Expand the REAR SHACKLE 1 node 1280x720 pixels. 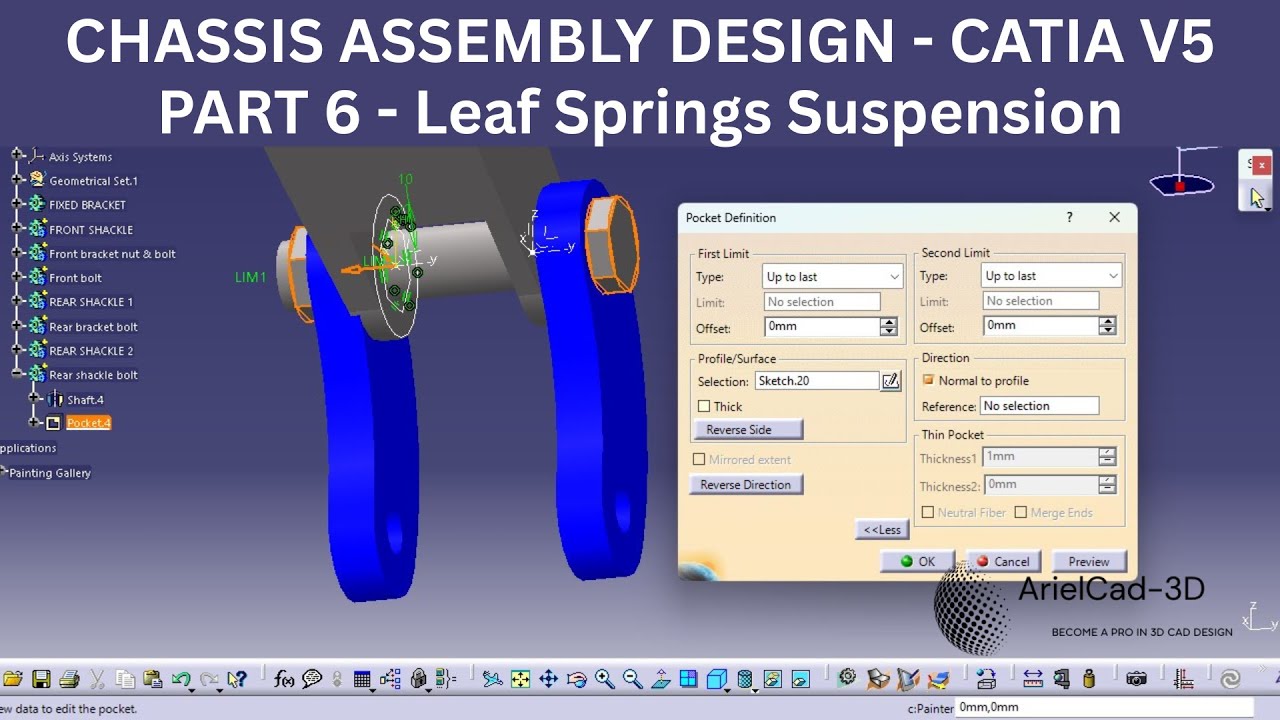coord(16,301)
